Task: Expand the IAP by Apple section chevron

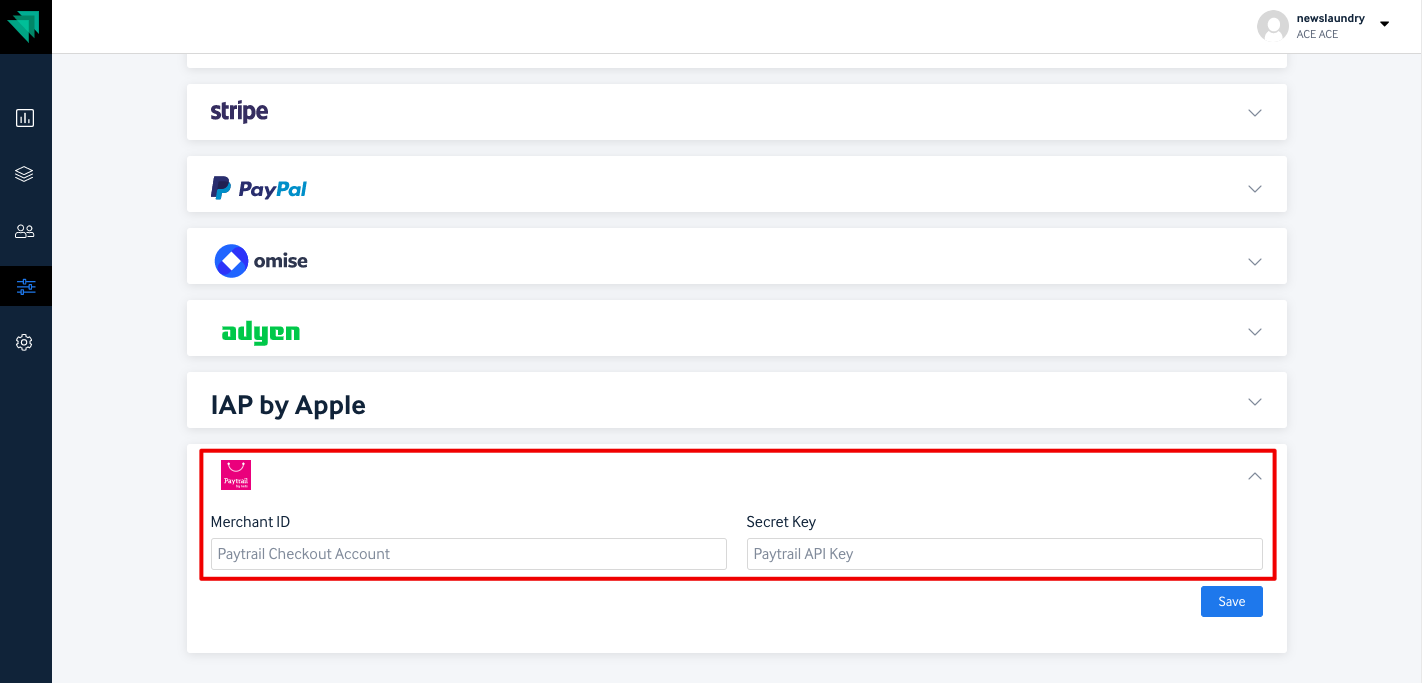Action: (1255, 402)
